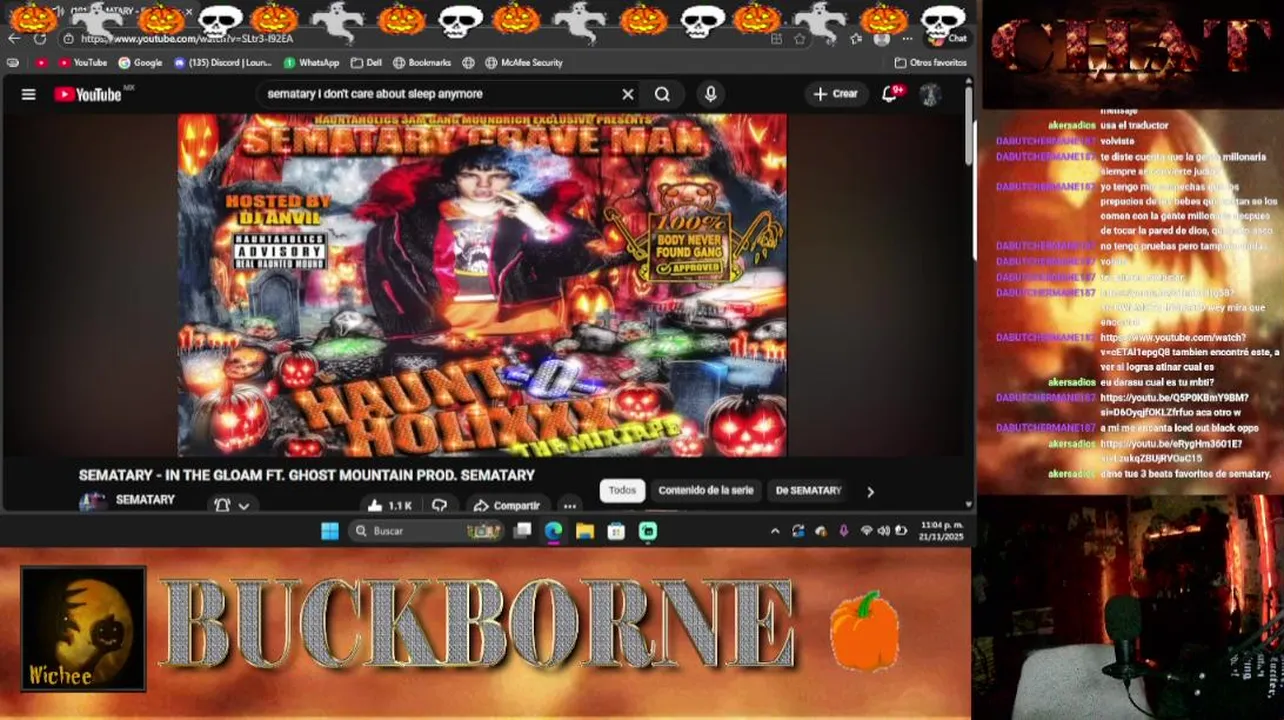Switch to Microsoft Edge in taskbar
The width and height of the screenshot is (1284, 720).
553,531
